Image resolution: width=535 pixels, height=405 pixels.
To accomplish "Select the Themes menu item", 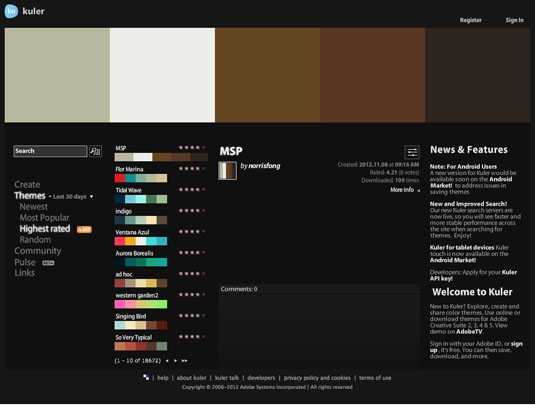I will coord(30,196).
